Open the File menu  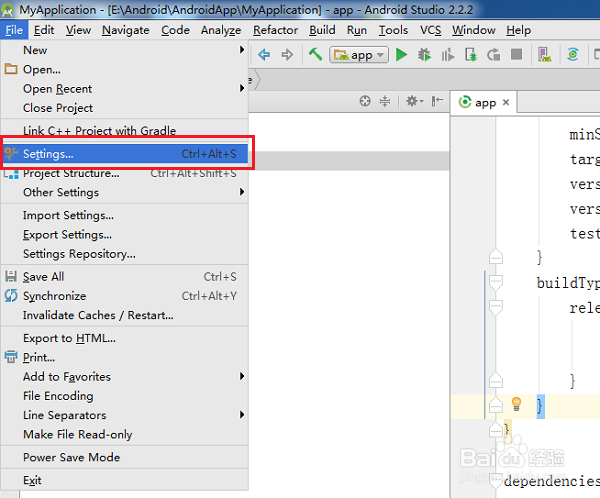[14, 30]
